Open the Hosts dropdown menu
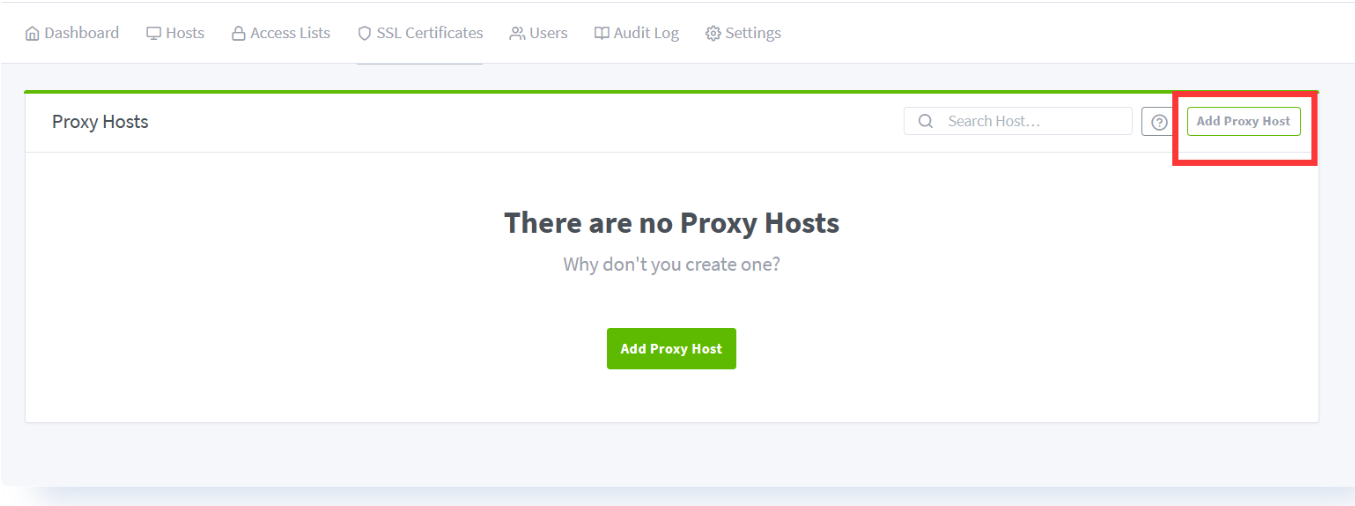 184,33
